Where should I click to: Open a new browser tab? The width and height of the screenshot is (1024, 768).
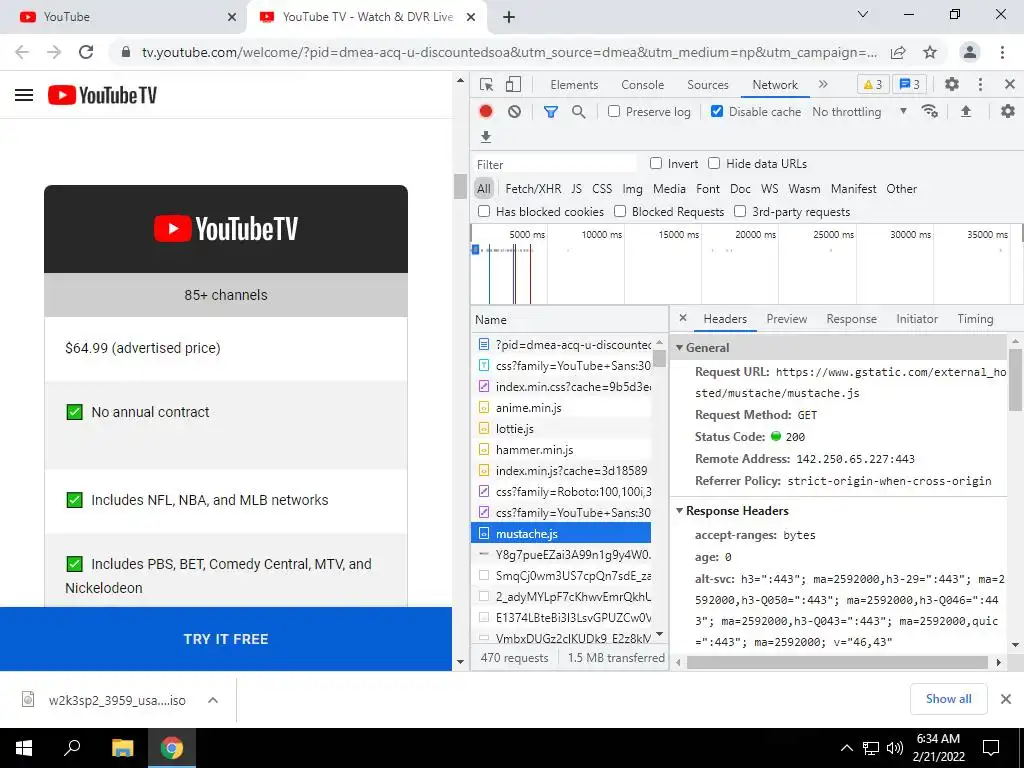(x=509, y=17)
